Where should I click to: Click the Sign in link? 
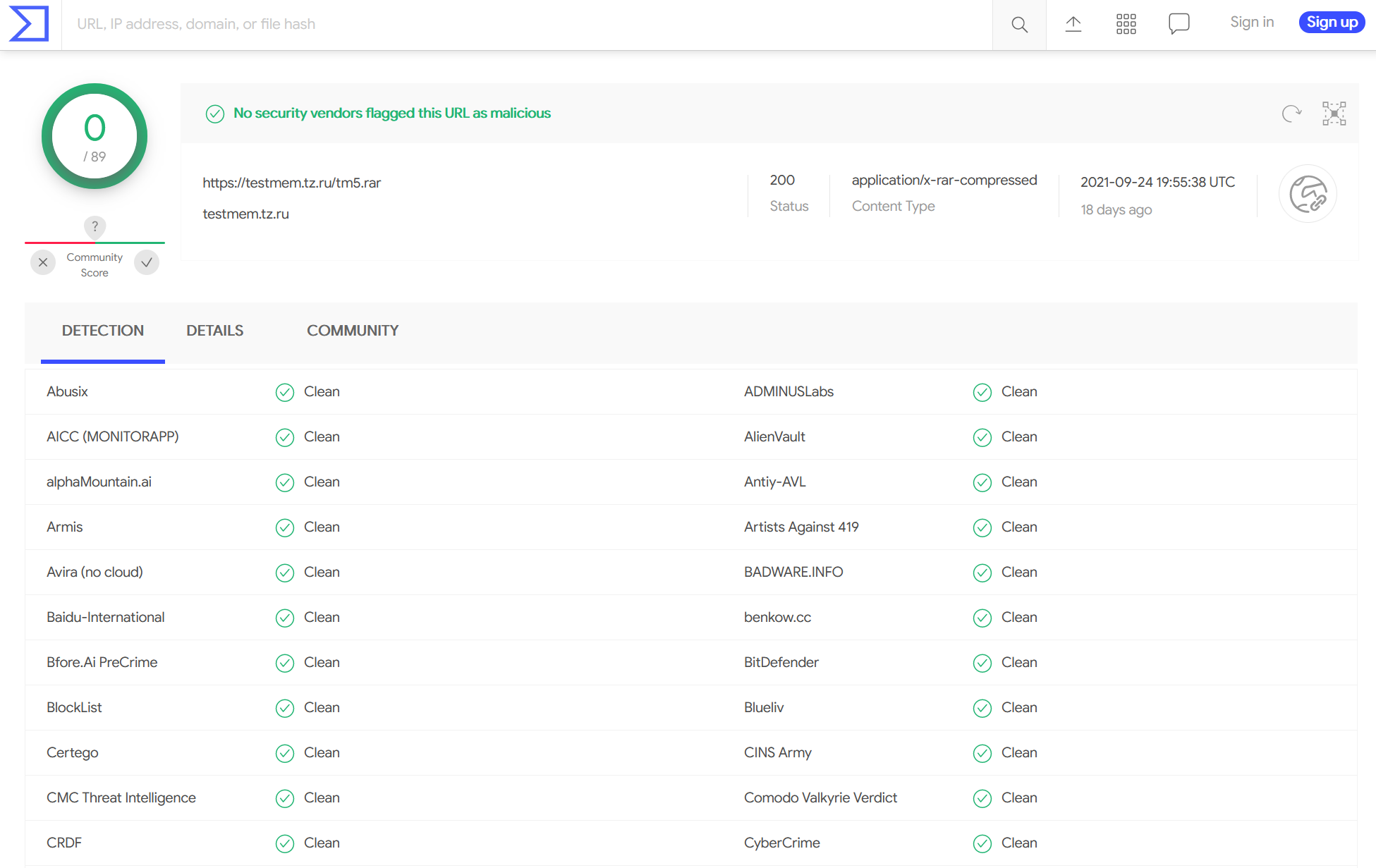click(1252, 23)
